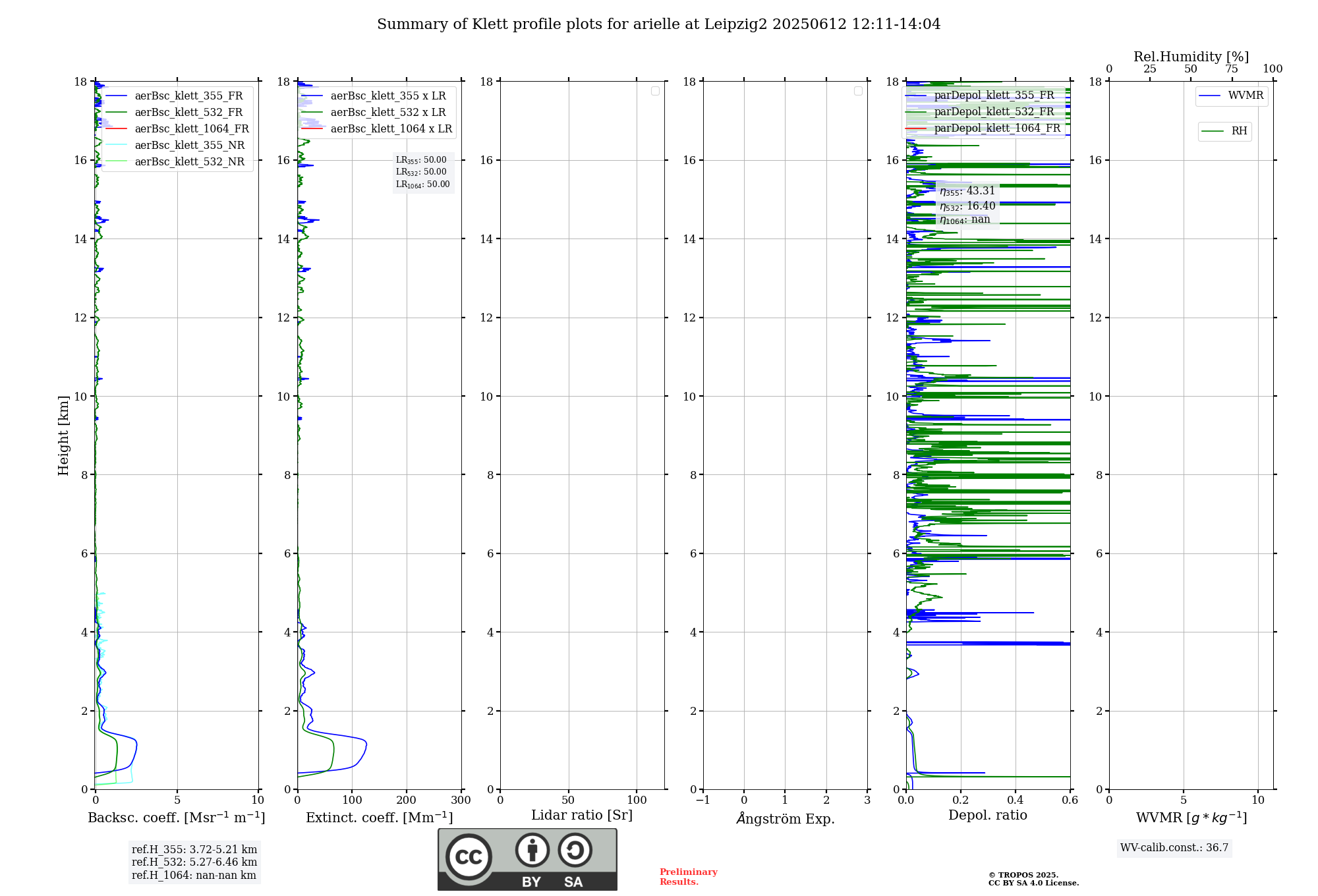Click the LR532: 50.00 value
Viewport: 1318px width, 896px height.
coord(421,172)
